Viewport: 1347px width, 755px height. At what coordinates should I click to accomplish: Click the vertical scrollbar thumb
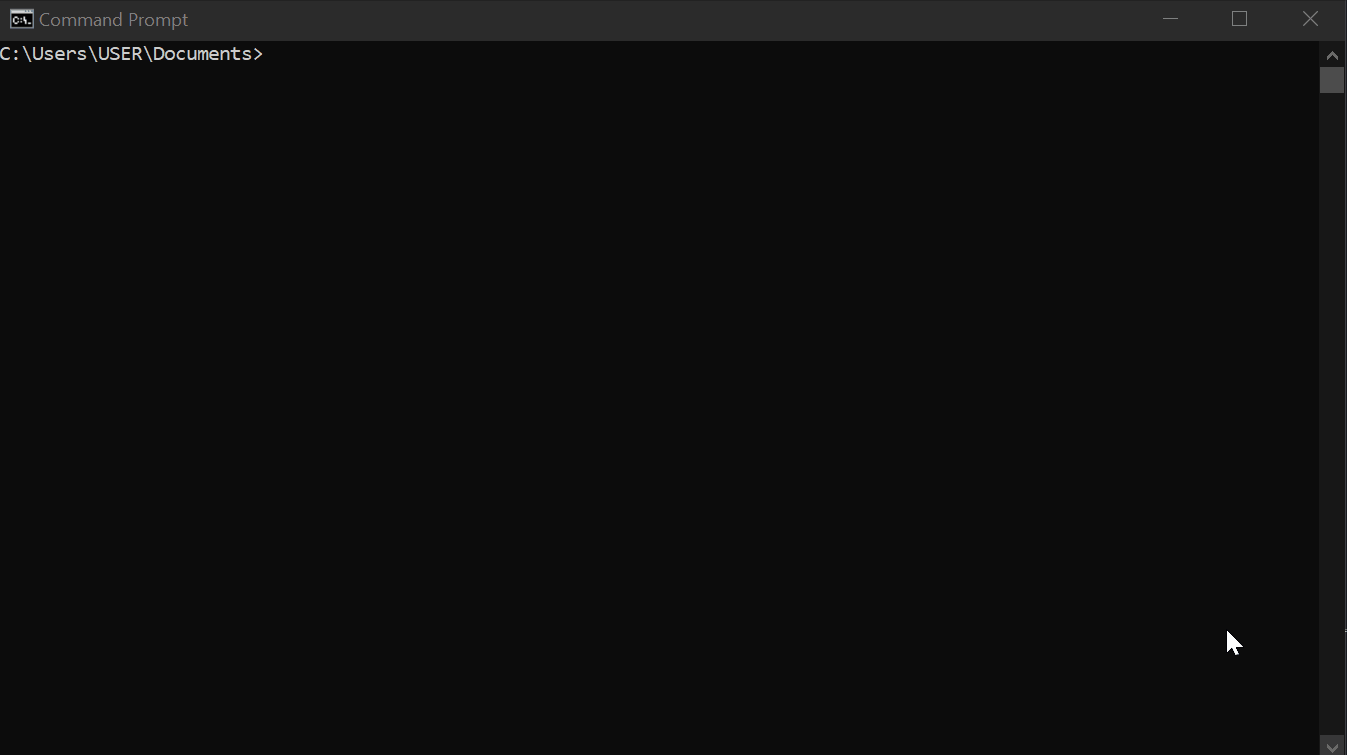pyautogui.click(x=1332, y=81)
